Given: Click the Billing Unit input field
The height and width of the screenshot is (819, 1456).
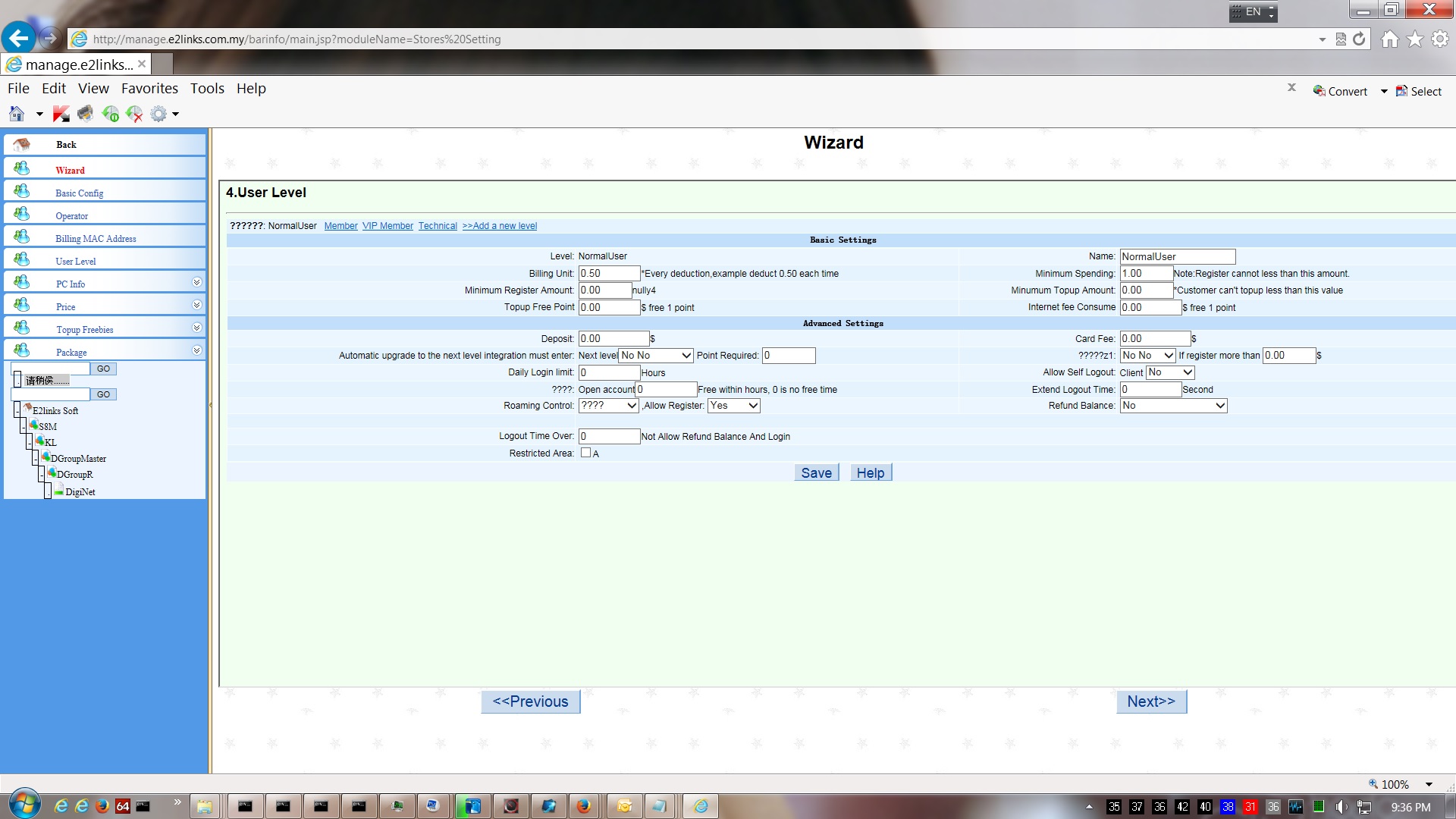Looking at the screenshot, I should (609, 273).
